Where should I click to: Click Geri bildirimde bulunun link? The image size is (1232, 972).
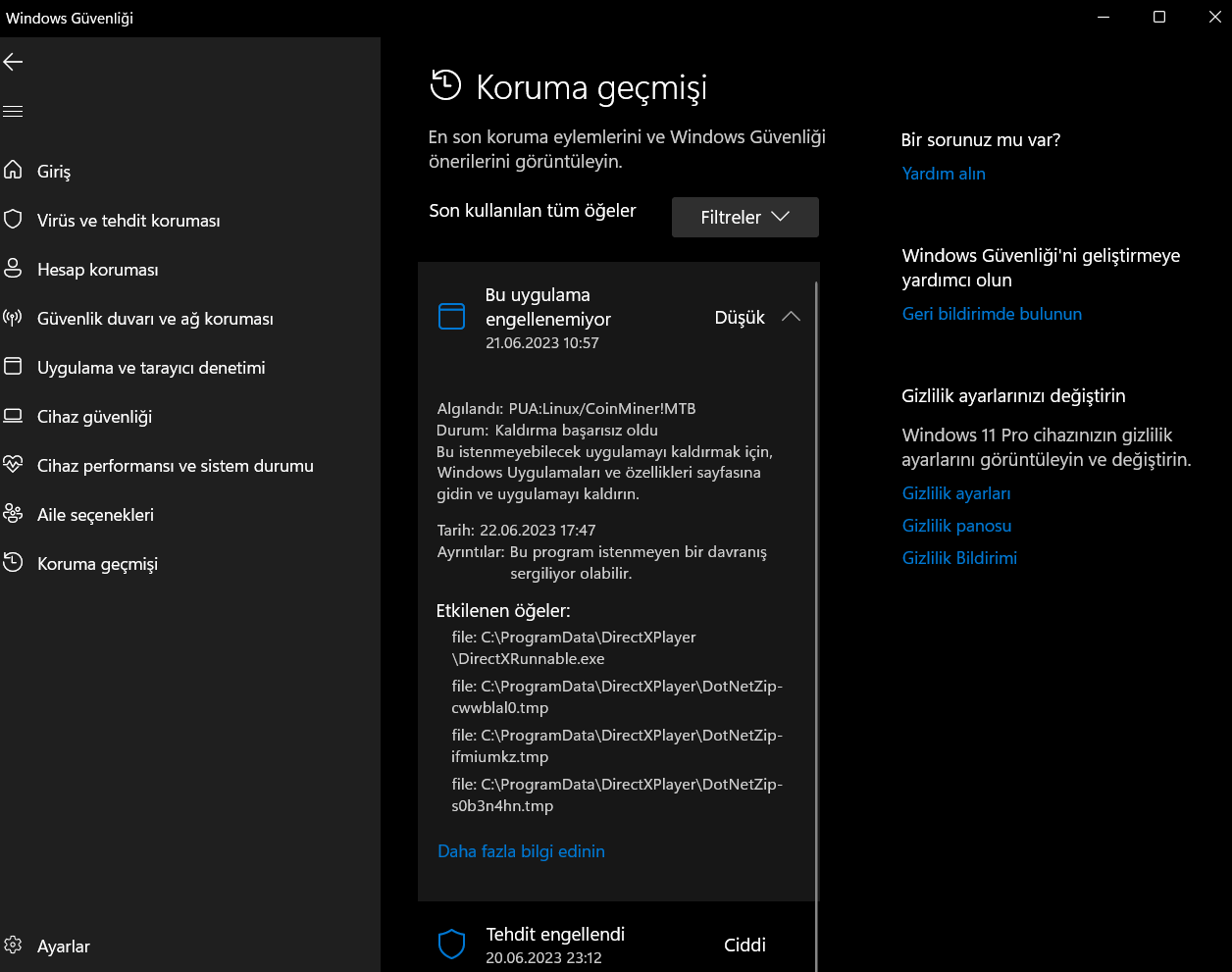click(x=992, y=314)
